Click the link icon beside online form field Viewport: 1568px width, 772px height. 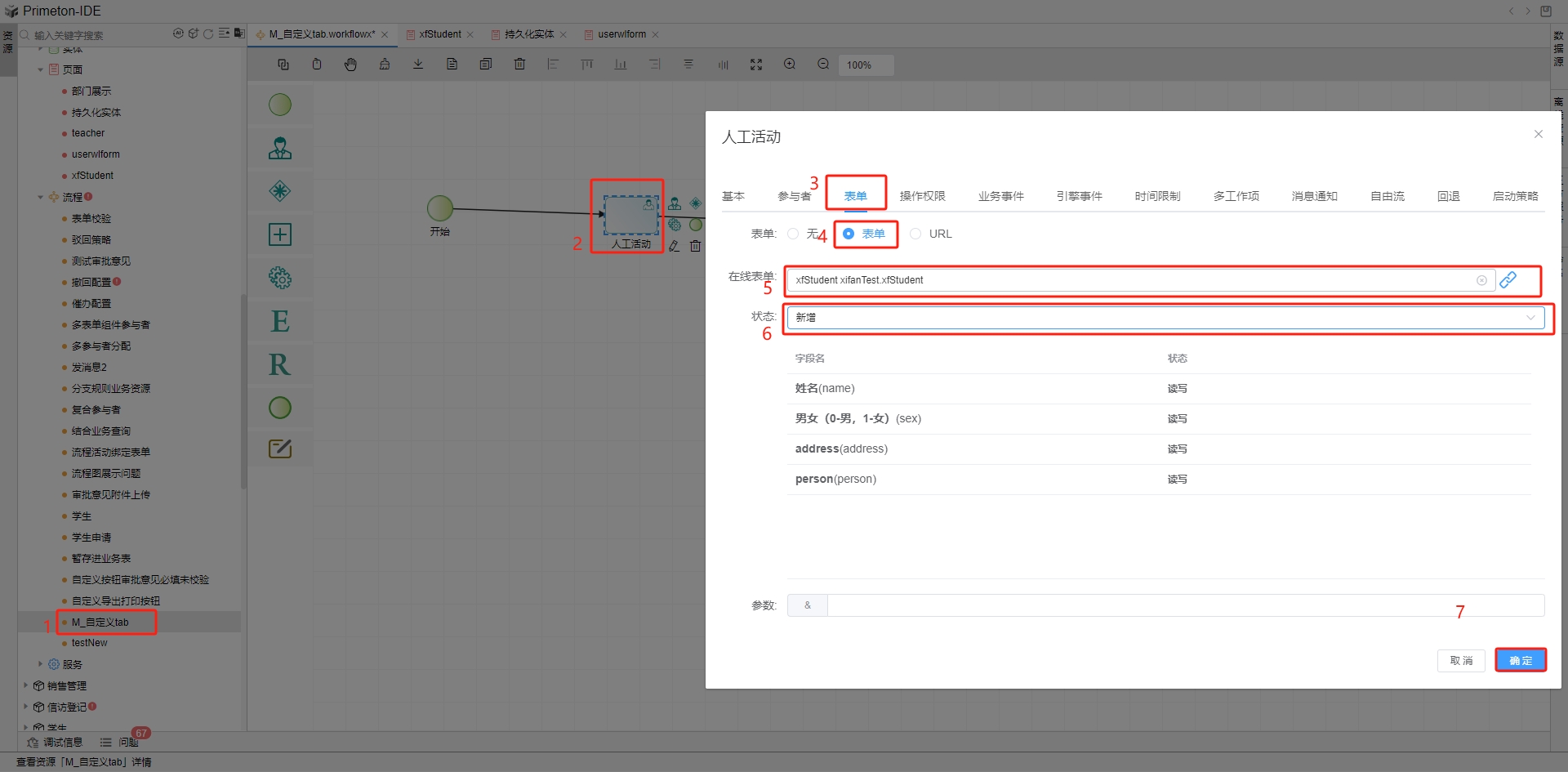pos(1508,280)
